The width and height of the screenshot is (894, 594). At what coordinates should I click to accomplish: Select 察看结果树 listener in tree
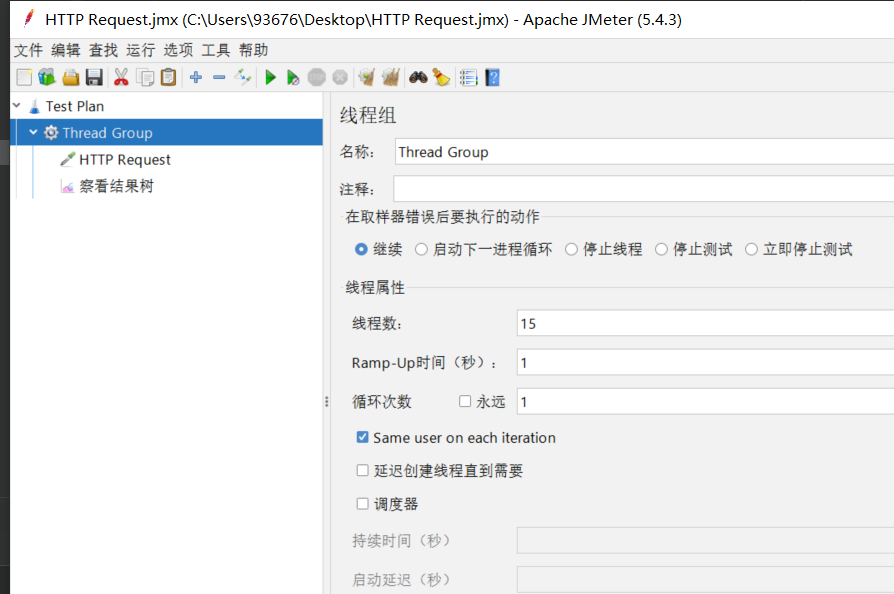pyautogui.click(x=116, y=186)
